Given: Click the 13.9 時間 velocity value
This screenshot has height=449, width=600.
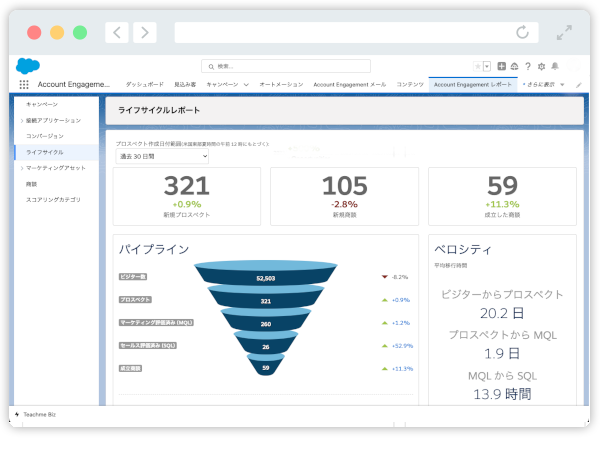Looking at the screenshot, I should click(x=502, y=394).
